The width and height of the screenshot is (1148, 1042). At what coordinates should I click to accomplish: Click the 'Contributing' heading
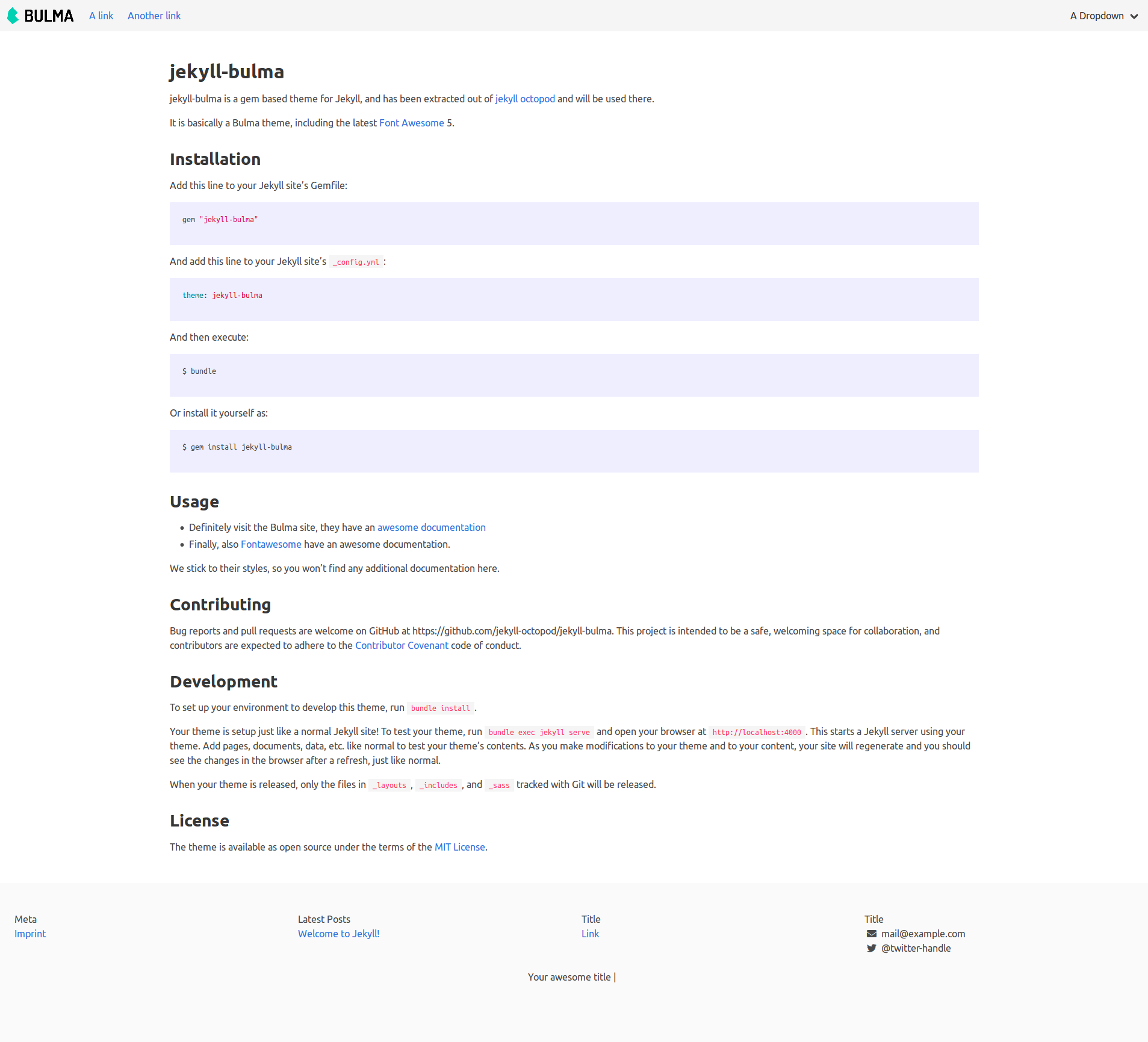tap(220, 604)
